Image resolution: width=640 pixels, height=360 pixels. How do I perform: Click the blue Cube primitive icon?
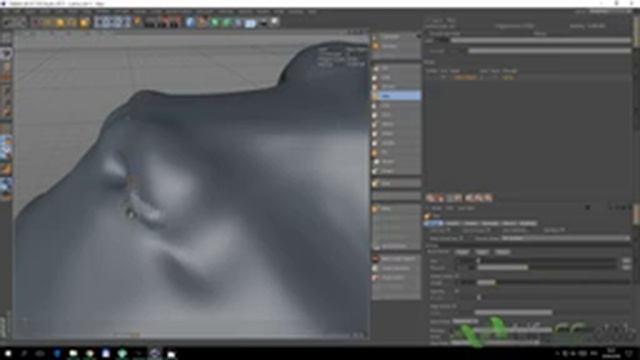190,22
